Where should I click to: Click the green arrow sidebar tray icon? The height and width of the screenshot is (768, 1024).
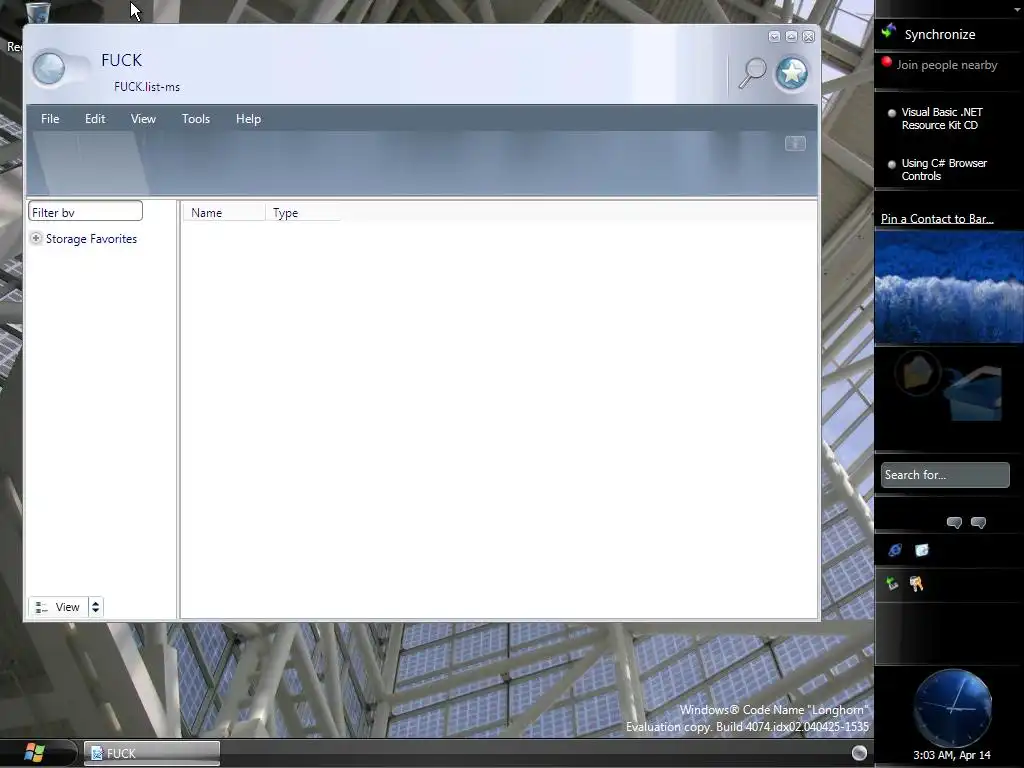892,583
